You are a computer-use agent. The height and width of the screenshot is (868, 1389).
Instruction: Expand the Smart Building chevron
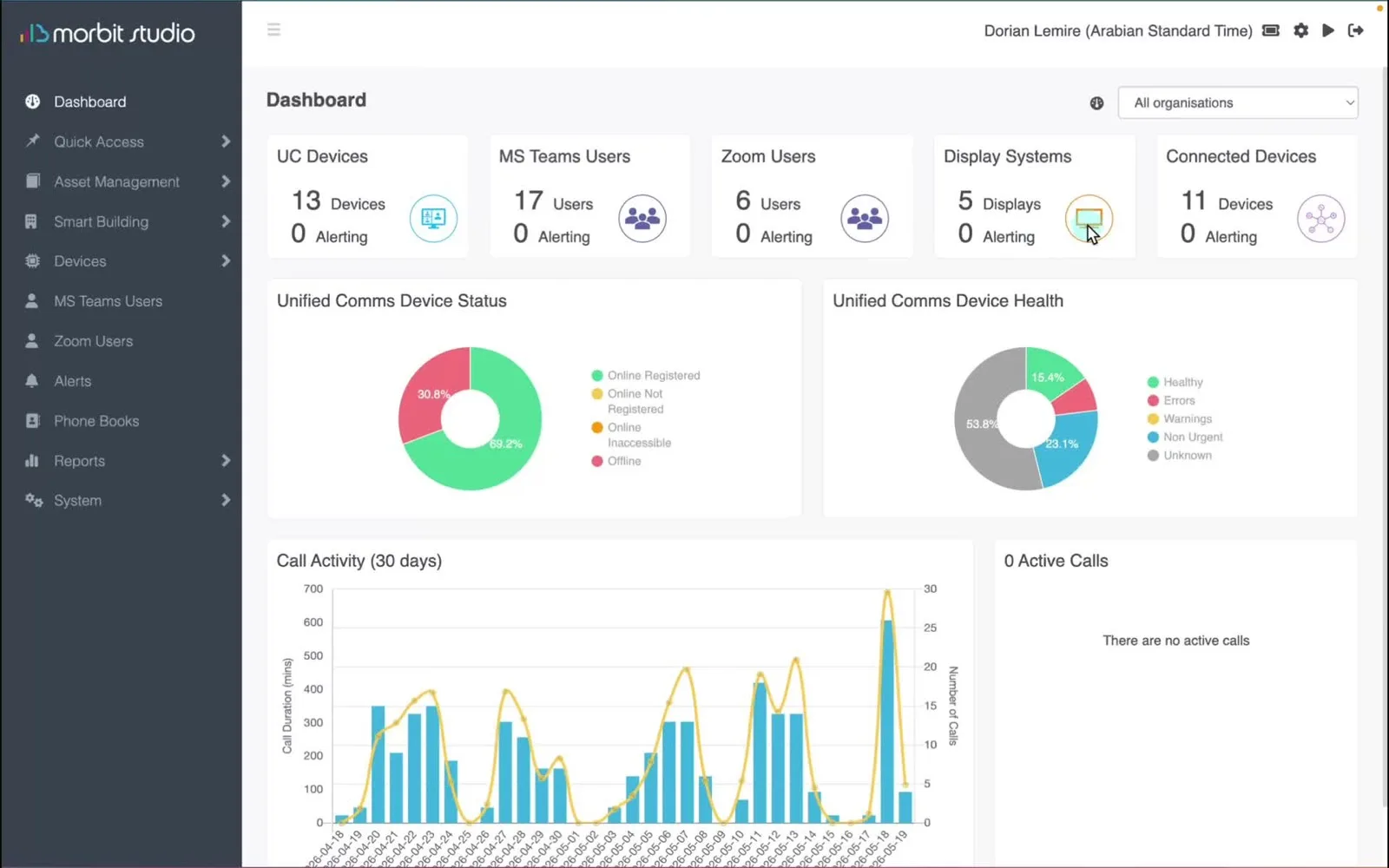click(226, 221)
